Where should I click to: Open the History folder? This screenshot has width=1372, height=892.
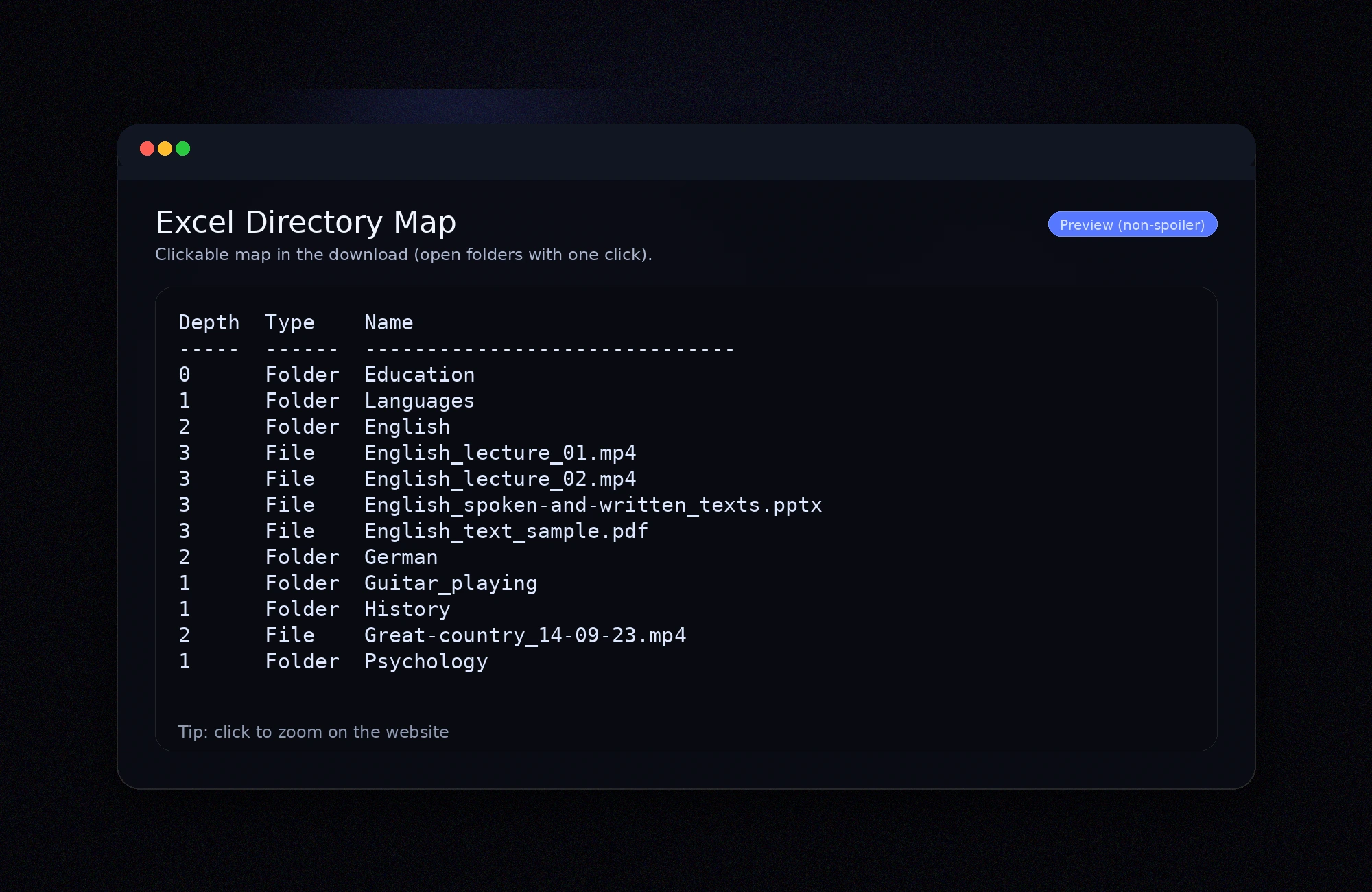coord(407,609)
